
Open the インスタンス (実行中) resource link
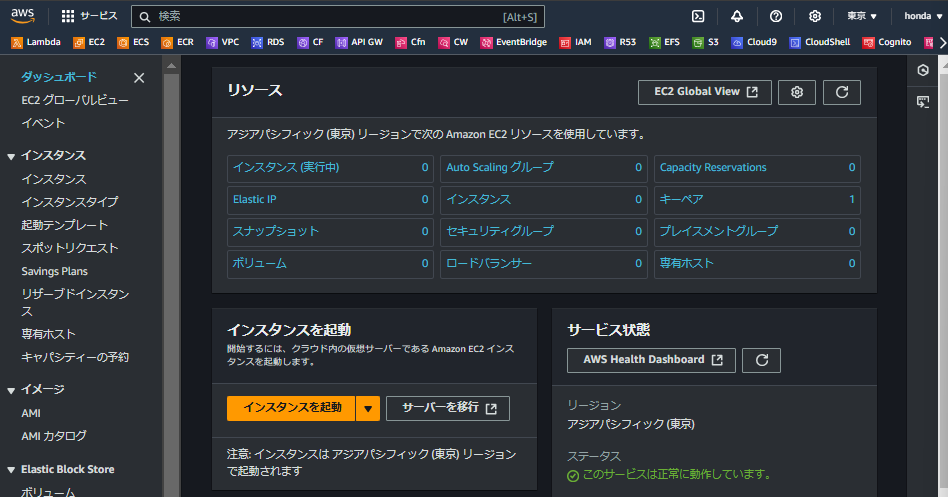click(x=286, y=167)
